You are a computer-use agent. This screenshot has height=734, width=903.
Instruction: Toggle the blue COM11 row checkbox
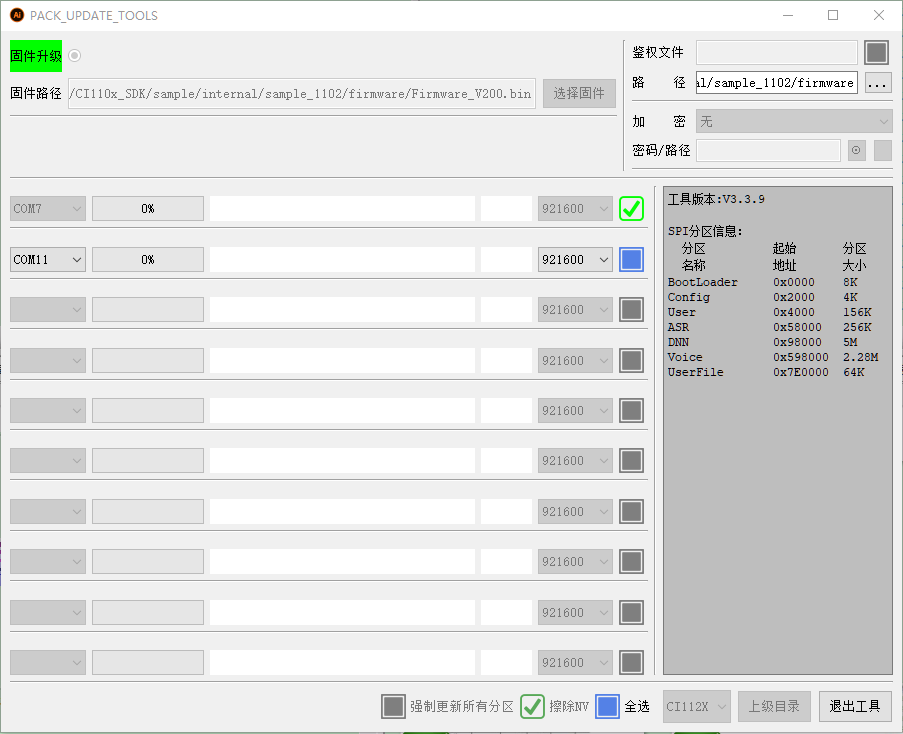(631, 260)
